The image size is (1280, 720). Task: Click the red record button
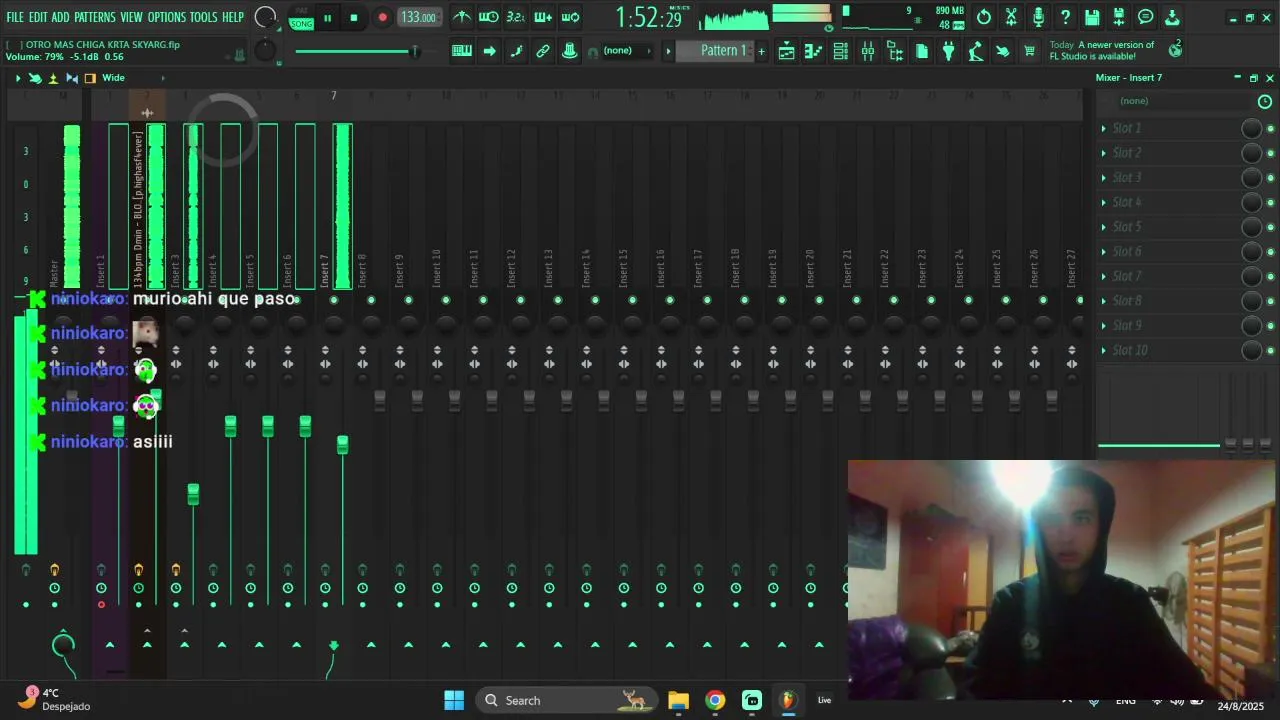pos(382,18)
